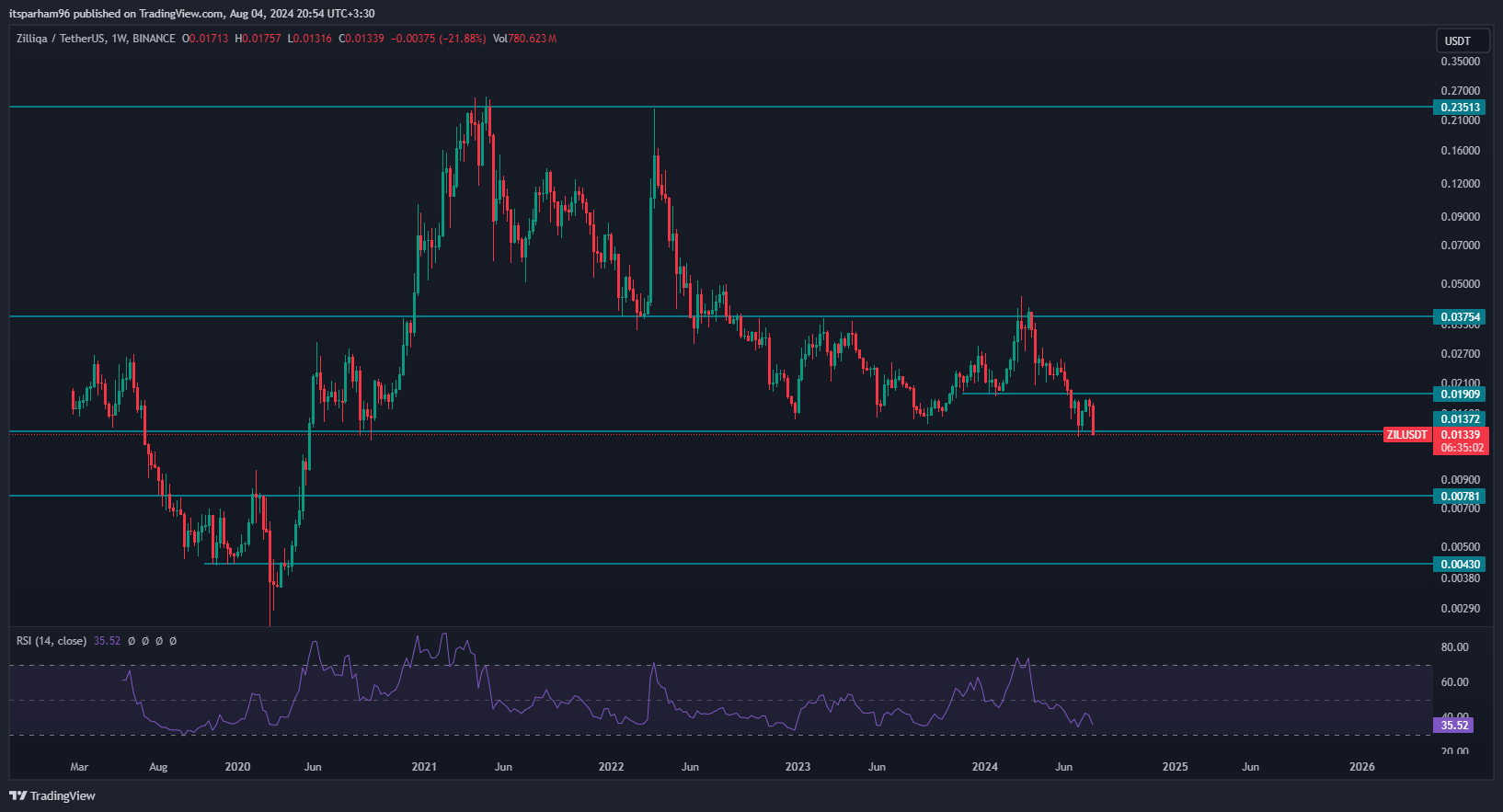Click the 0.01909 price level label
This screenshot has height=812, width=1503.
click(1461, 395)
